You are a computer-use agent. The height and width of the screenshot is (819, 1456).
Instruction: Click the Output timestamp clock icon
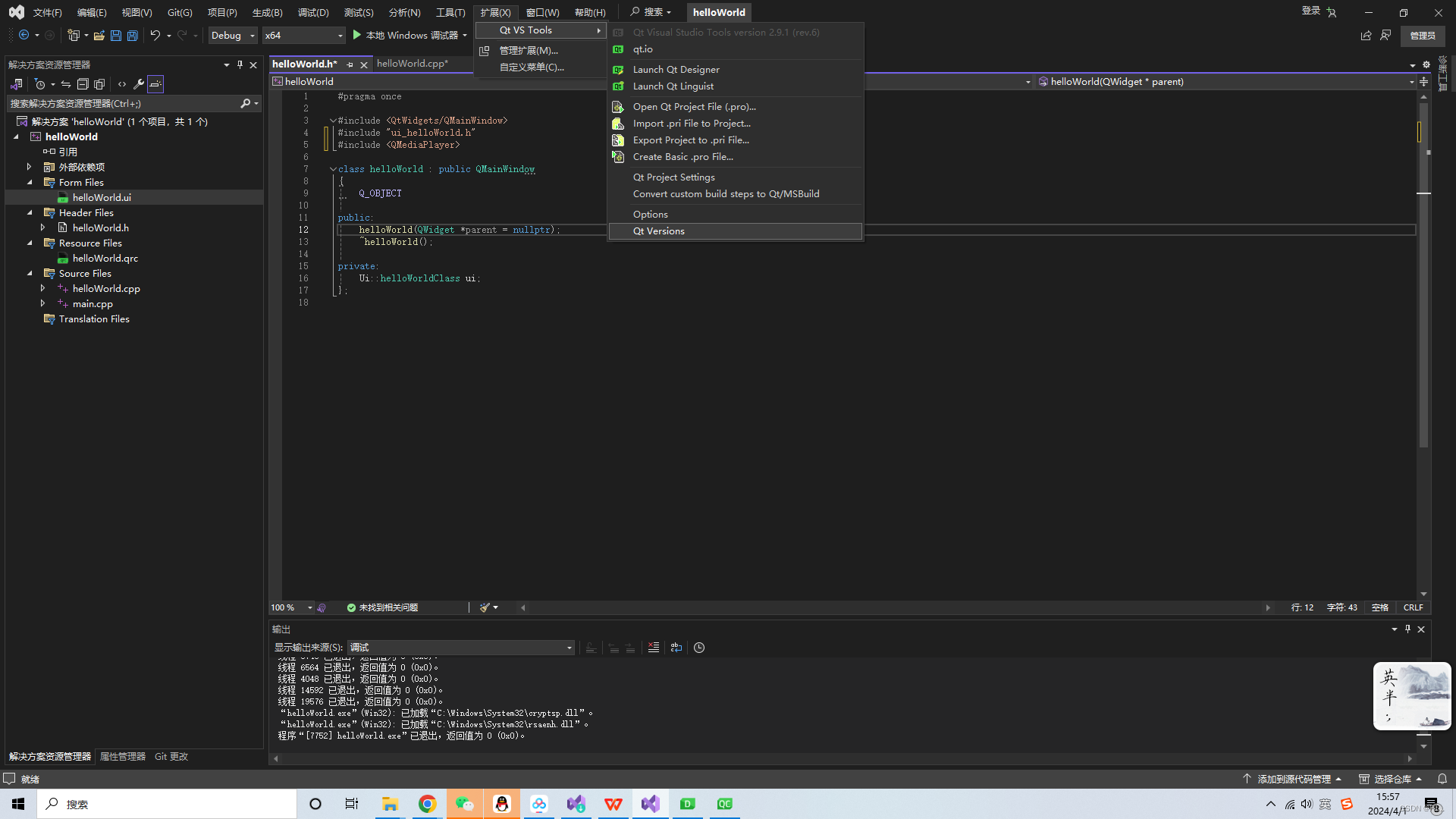point(699,648)
